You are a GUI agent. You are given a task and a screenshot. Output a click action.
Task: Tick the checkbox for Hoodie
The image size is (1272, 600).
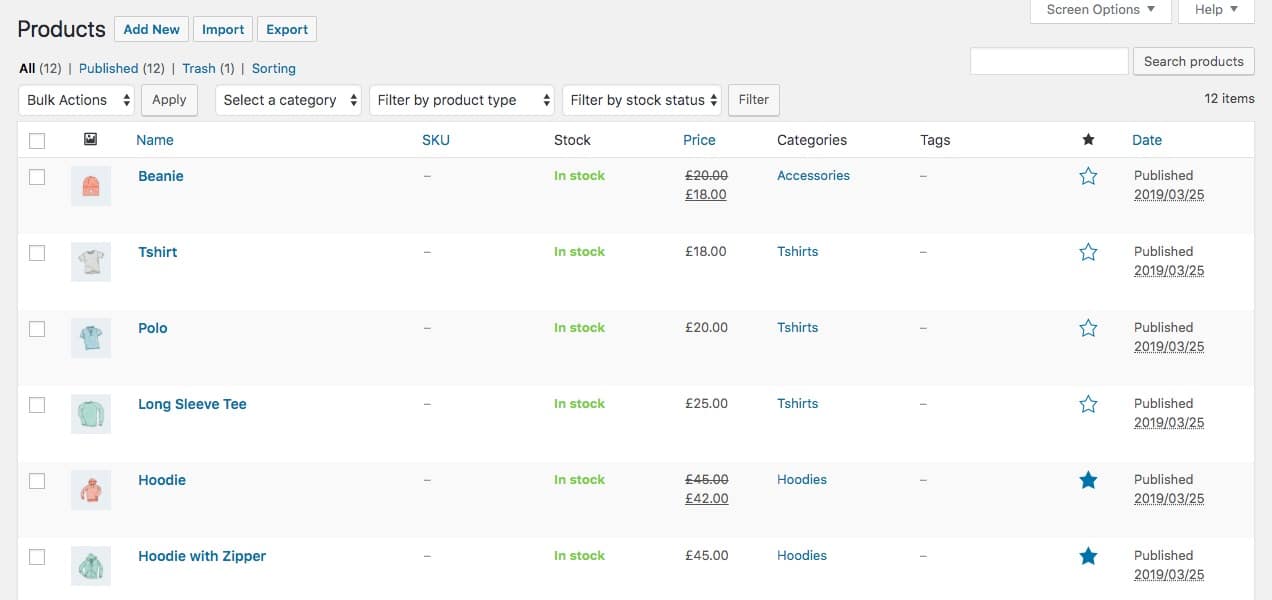click(x=37, y=481)
